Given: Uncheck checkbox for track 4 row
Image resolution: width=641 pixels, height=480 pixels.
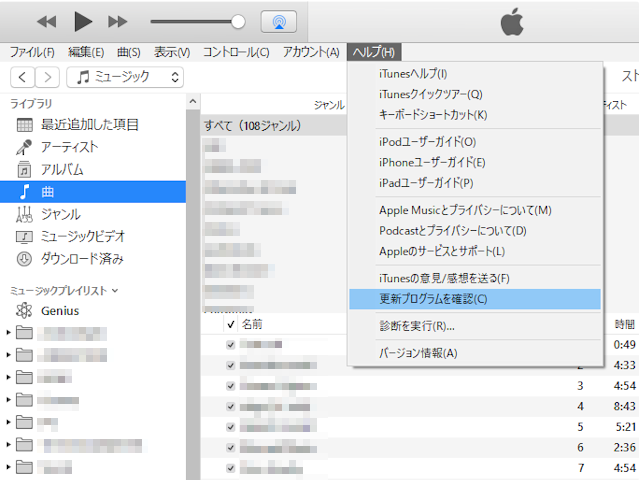Looking at the screenshot, I should pos(231,406).
